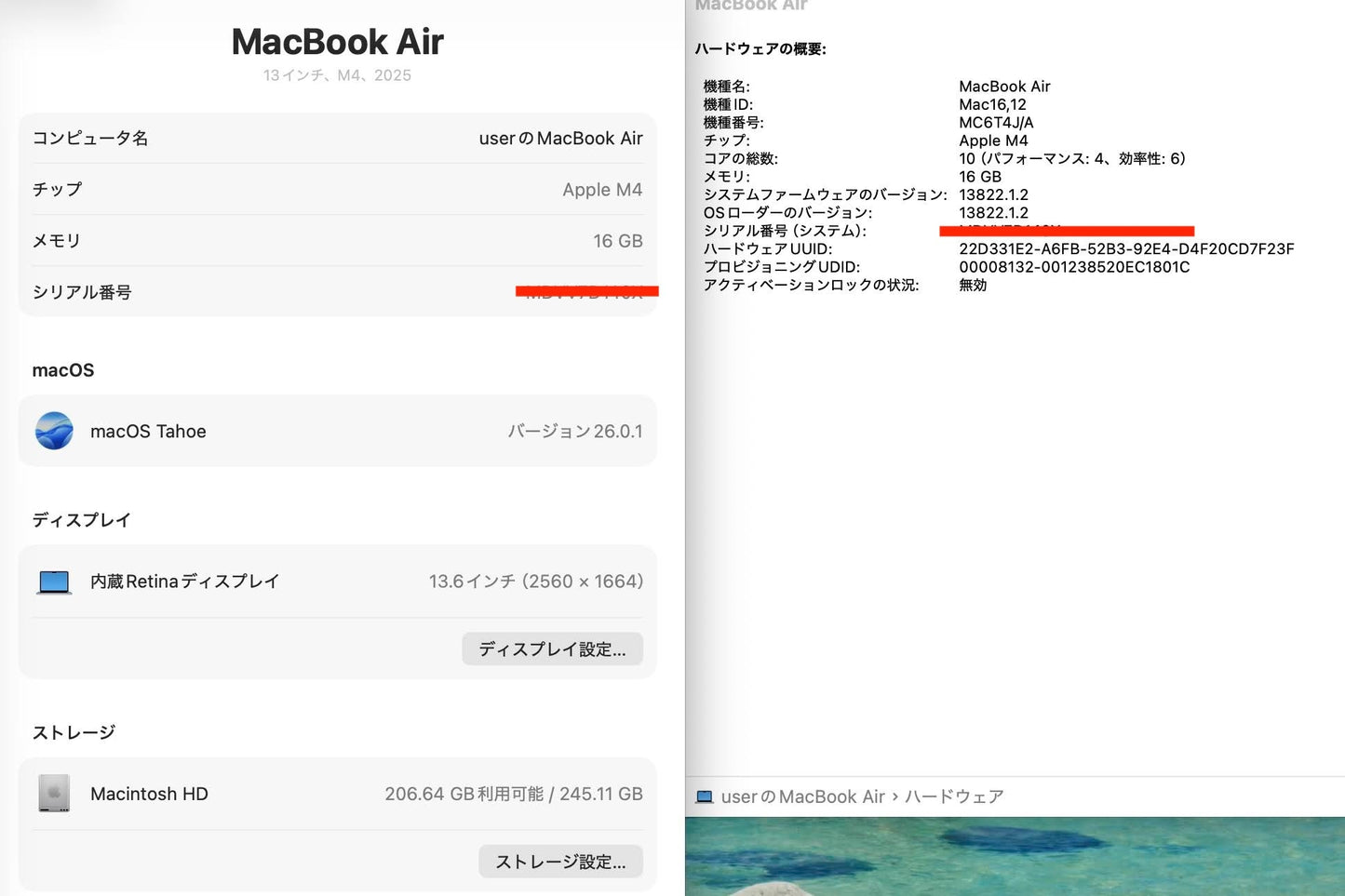Open ディスプレイ設定... button
Image resolution: width=1345 pixels, height=896 pixels.
point(552,649)
